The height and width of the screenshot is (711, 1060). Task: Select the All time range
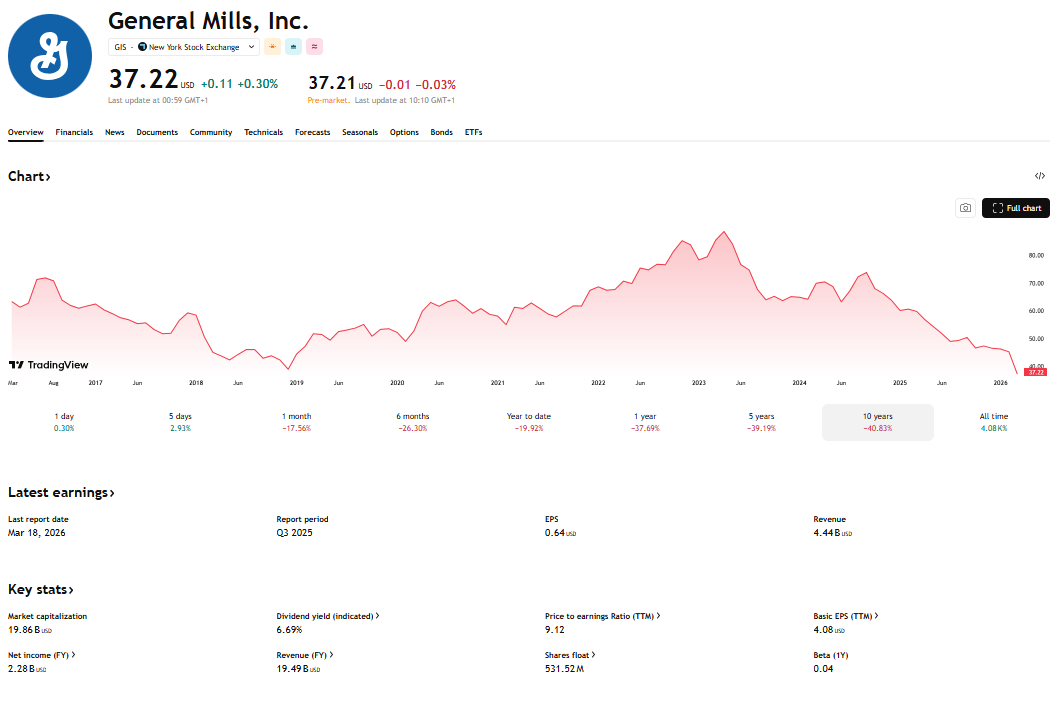[994, 422]
